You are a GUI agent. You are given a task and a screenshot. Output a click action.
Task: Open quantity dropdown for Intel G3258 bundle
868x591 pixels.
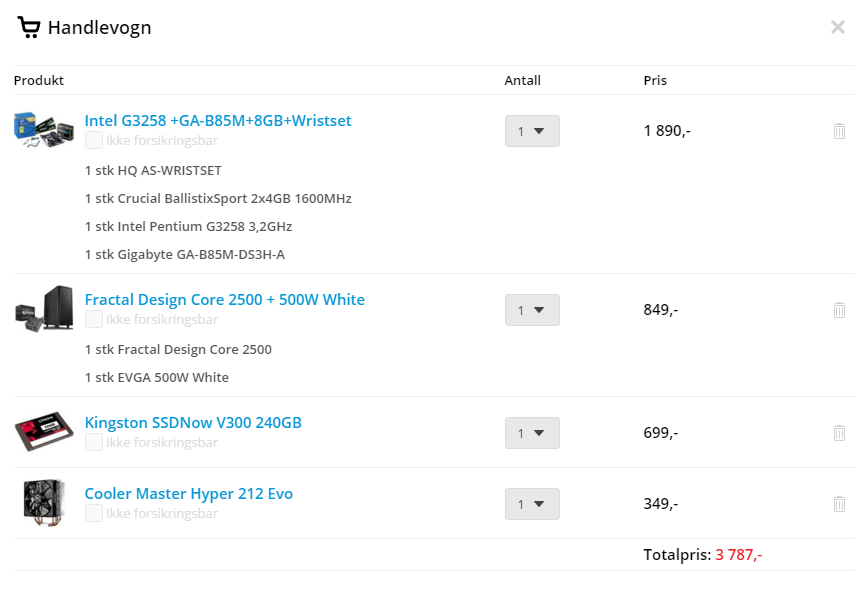point(532,131)
